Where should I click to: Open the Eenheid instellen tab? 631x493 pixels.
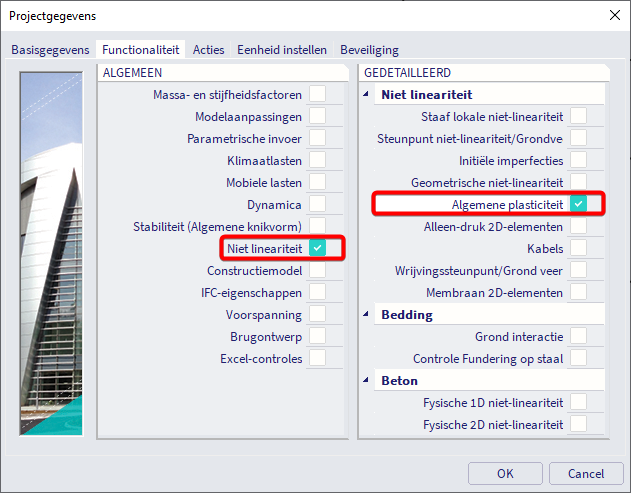(x=284, y=49)
